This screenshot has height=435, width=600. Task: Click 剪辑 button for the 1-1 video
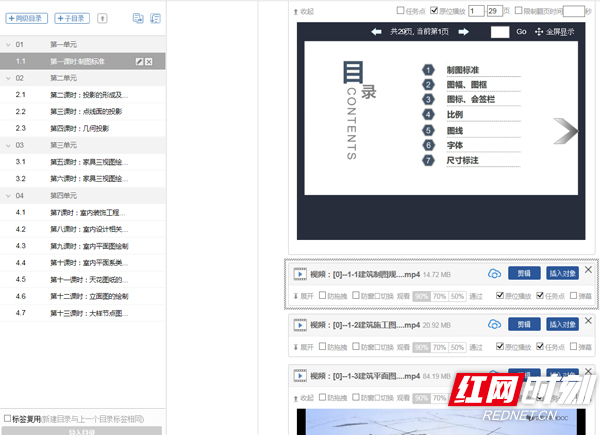coord(524,273)
